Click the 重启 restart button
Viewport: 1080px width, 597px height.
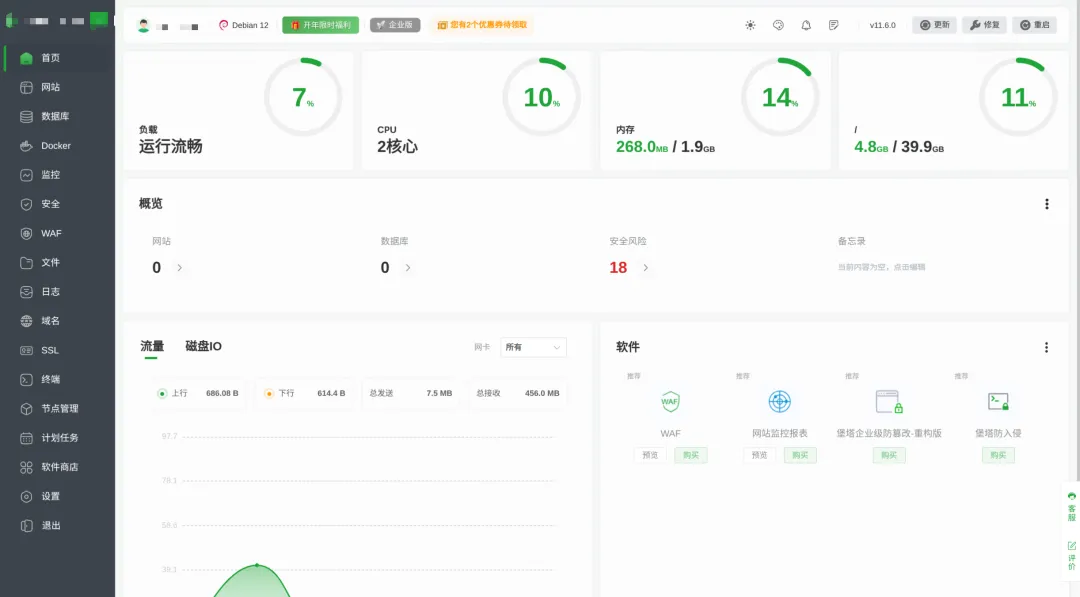pos(1035,25)
